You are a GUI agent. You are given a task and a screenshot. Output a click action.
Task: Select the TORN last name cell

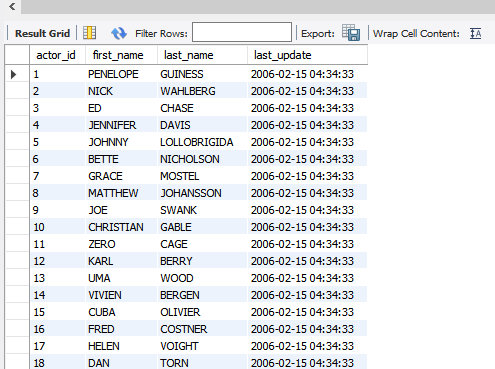[202, 362]
